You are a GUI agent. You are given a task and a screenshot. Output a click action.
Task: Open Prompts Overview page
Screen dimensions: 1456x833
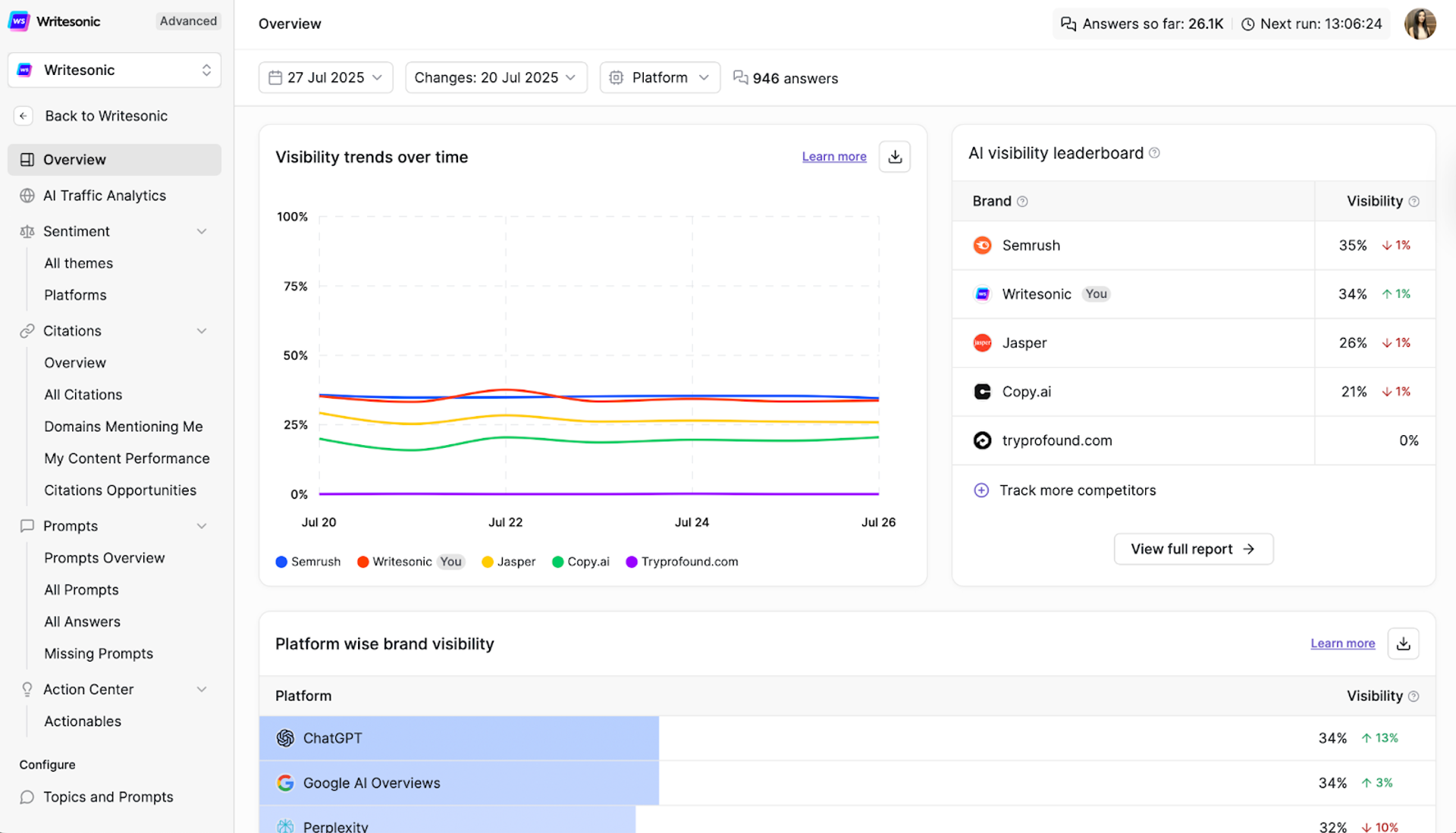tap(104, 559)
